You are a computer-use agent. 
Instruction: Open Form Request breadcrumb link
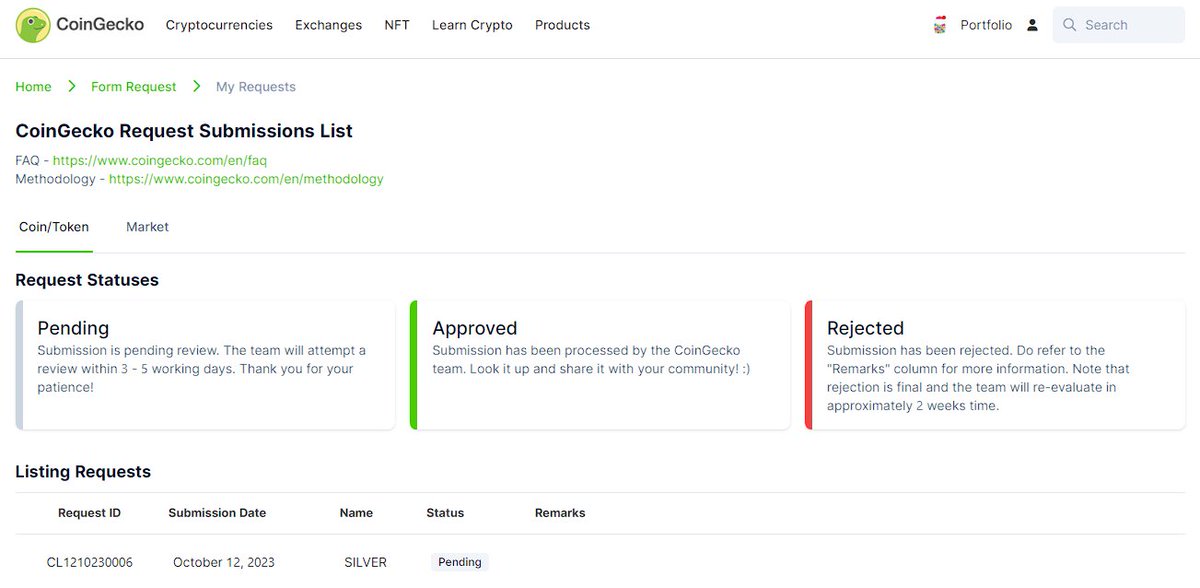(133, 87)
